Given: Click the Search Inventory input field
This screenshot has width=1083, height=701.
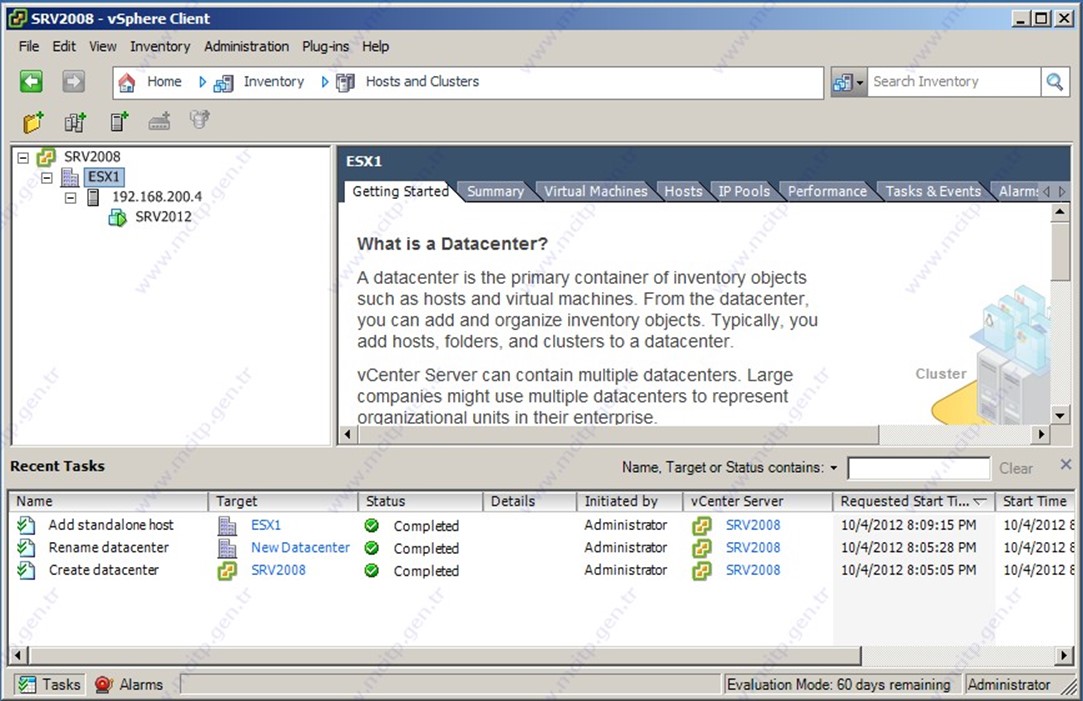Looking at the screenshot, I should coord(954,82).
